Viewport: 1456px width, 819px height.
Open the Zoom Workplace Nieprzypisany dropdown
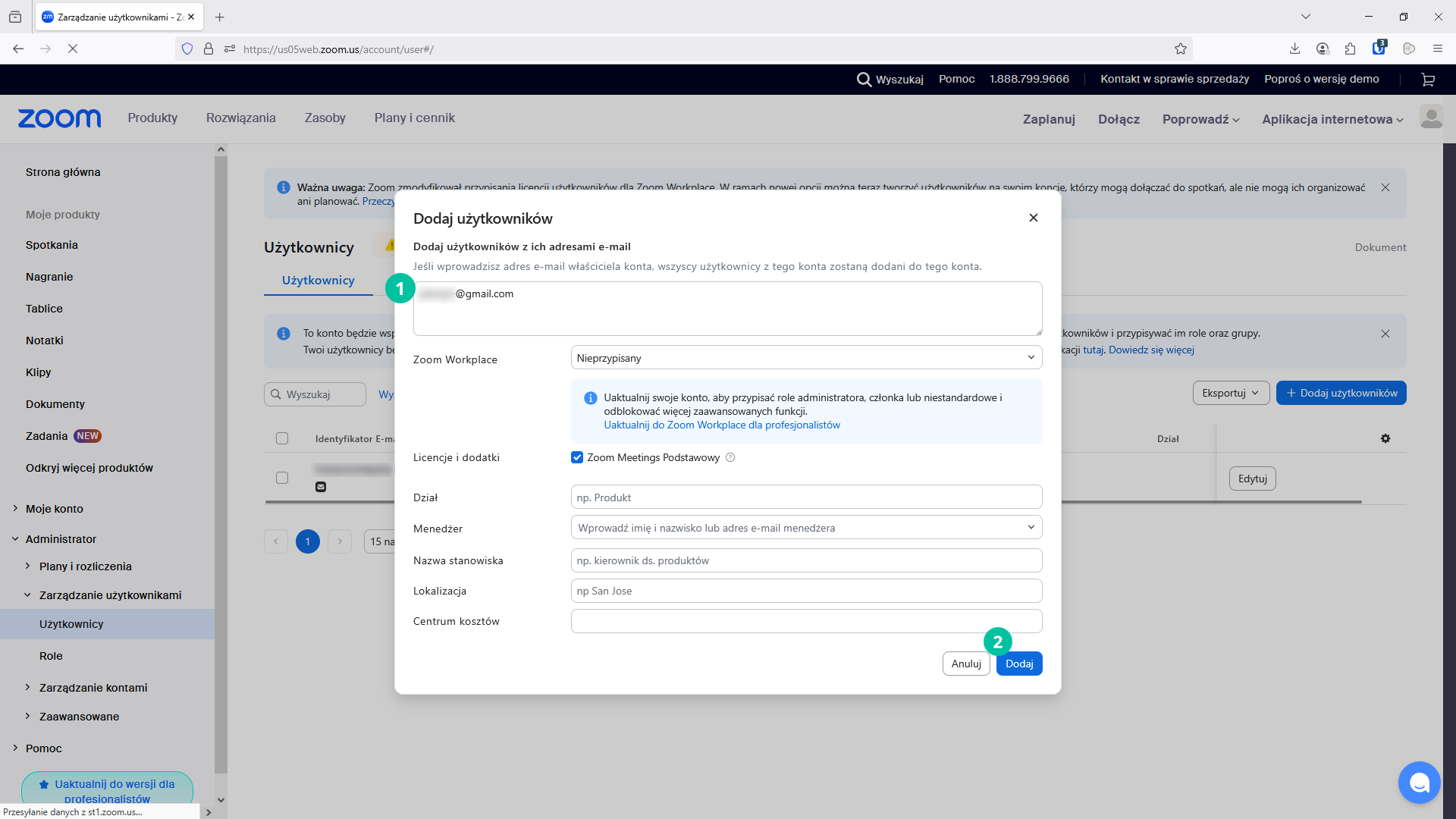click(806, 358)
